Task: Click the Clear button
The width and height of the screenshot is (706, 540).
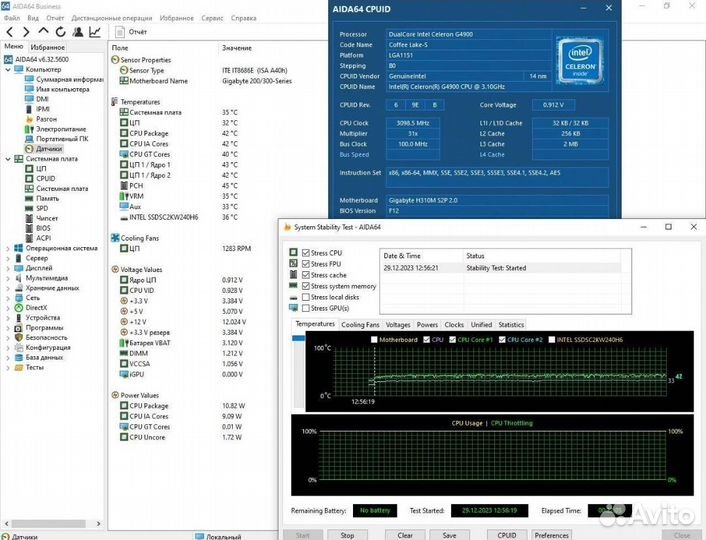Action: (405, 535)
